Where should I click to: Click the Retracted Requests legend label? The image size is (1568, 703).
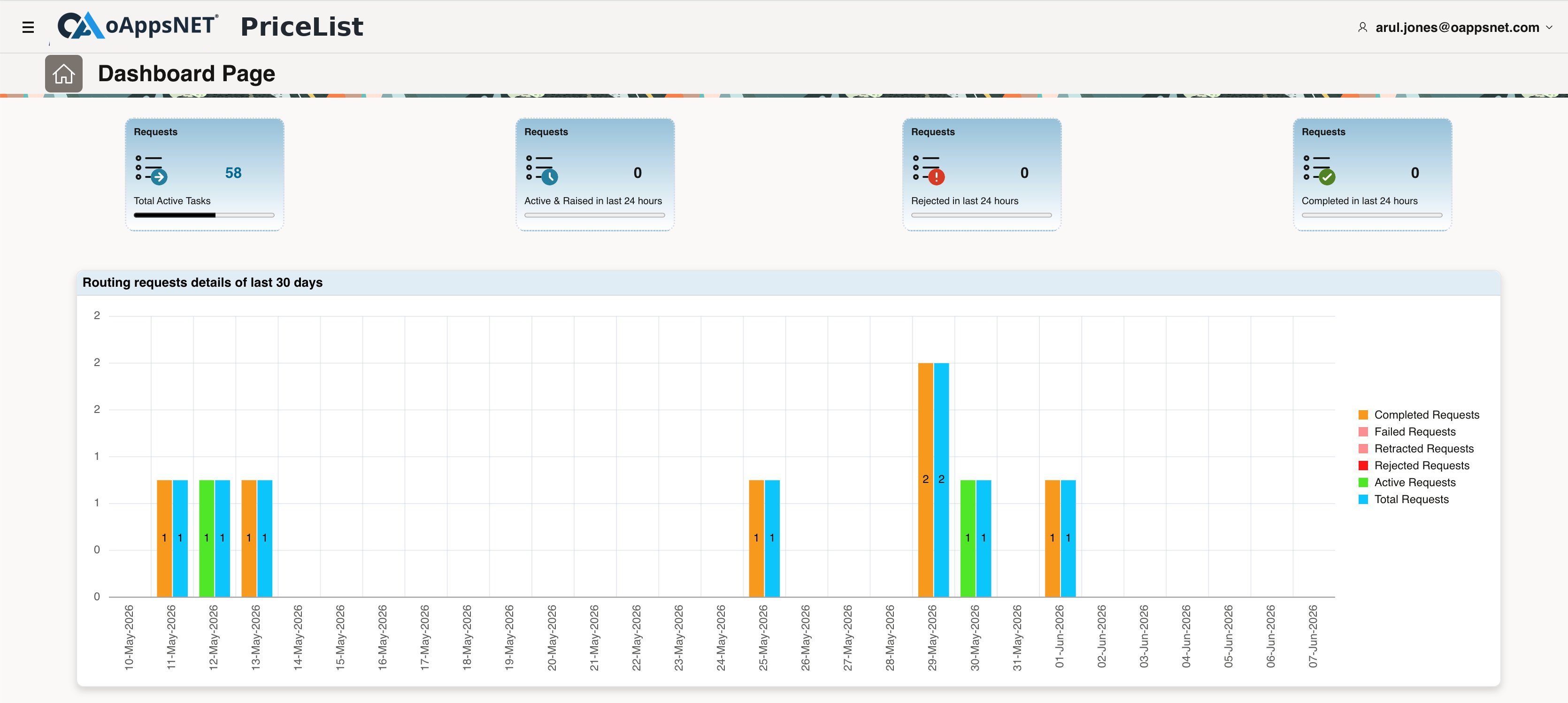[x=1424, y=449]
